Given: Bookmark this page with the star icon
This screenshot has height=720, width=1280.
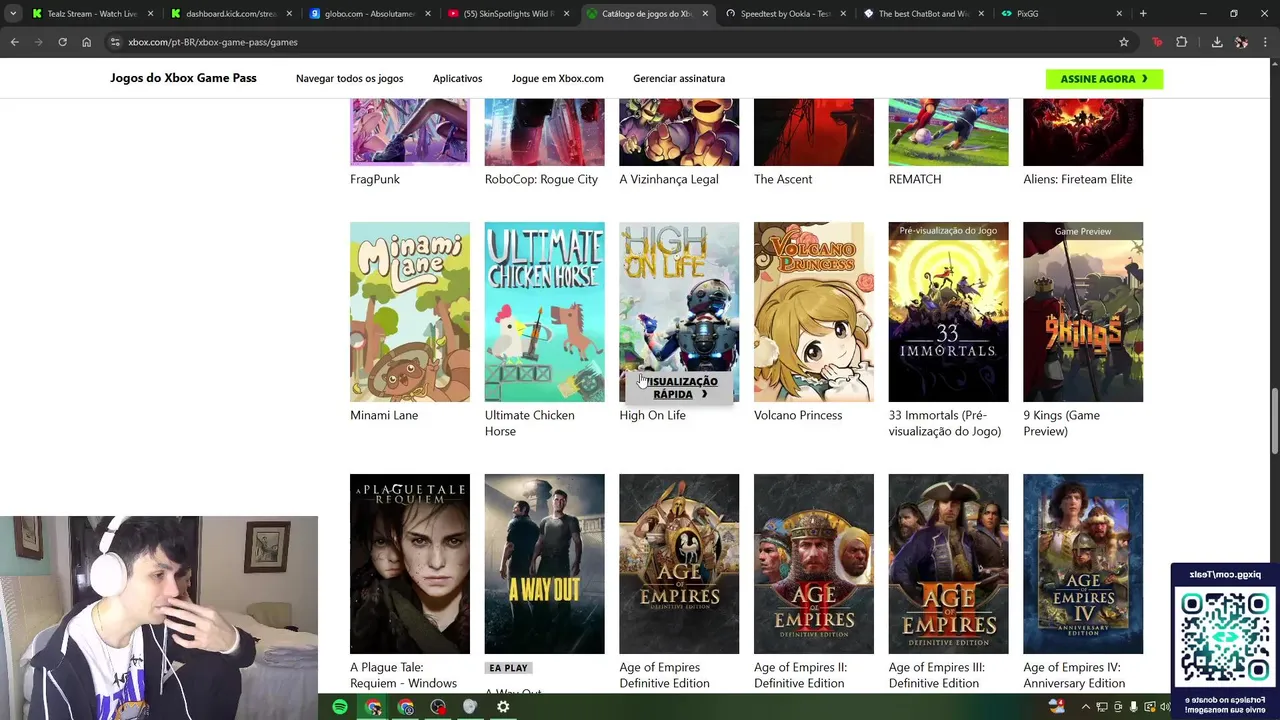Looking at the screenshot, I should click(x=1124, y=42).
